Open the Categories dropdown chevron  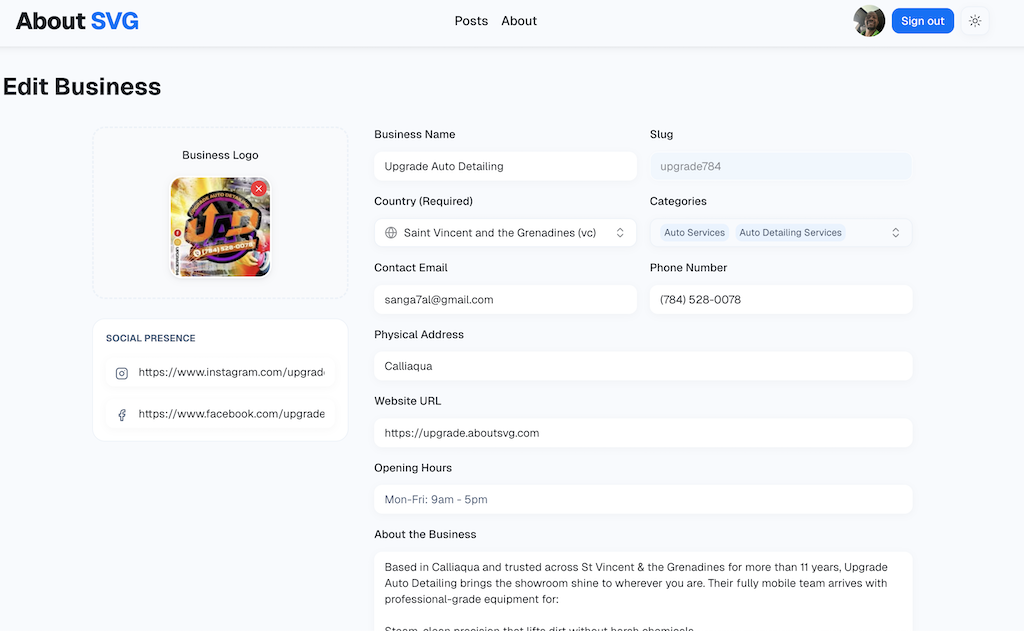tap(895, 233)
